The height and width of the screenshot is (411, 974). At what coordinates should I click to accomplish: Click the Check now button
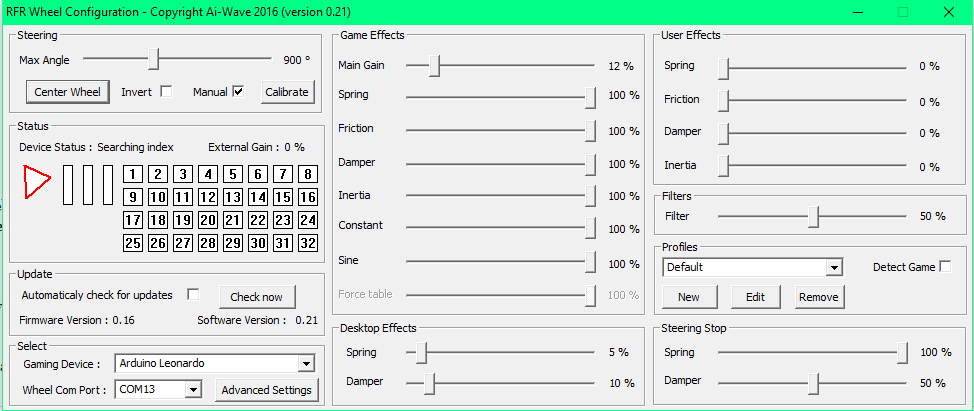pos(257,297)
